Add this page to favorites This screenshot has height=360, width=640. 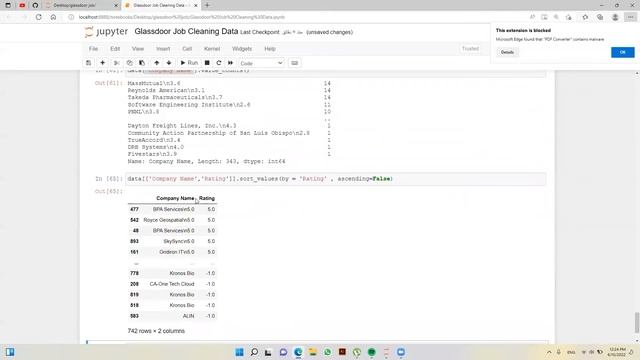click(569, 17)
